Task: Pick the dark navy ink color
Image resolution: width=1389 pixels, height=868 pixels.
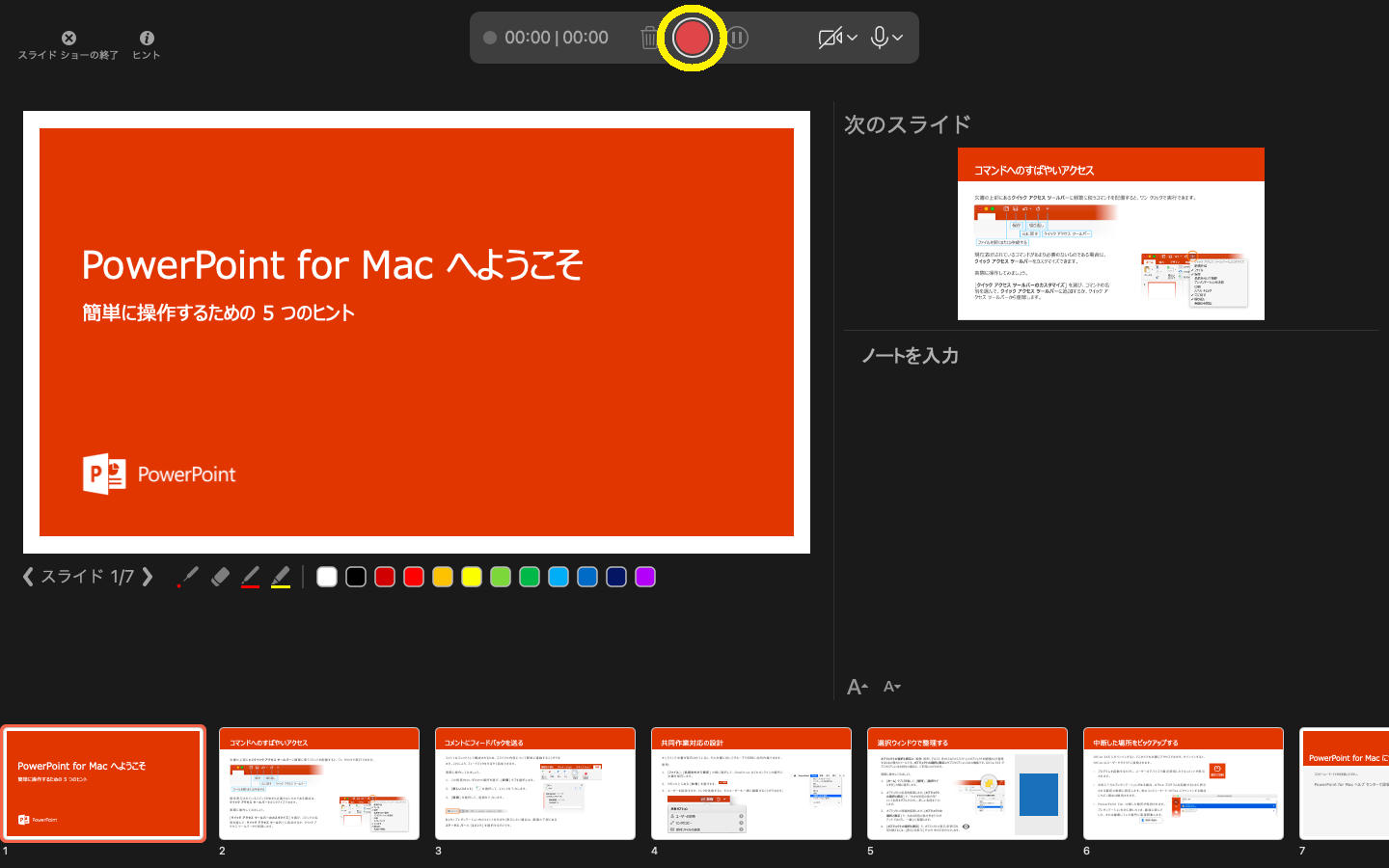Action: click(x=616, y=577)
